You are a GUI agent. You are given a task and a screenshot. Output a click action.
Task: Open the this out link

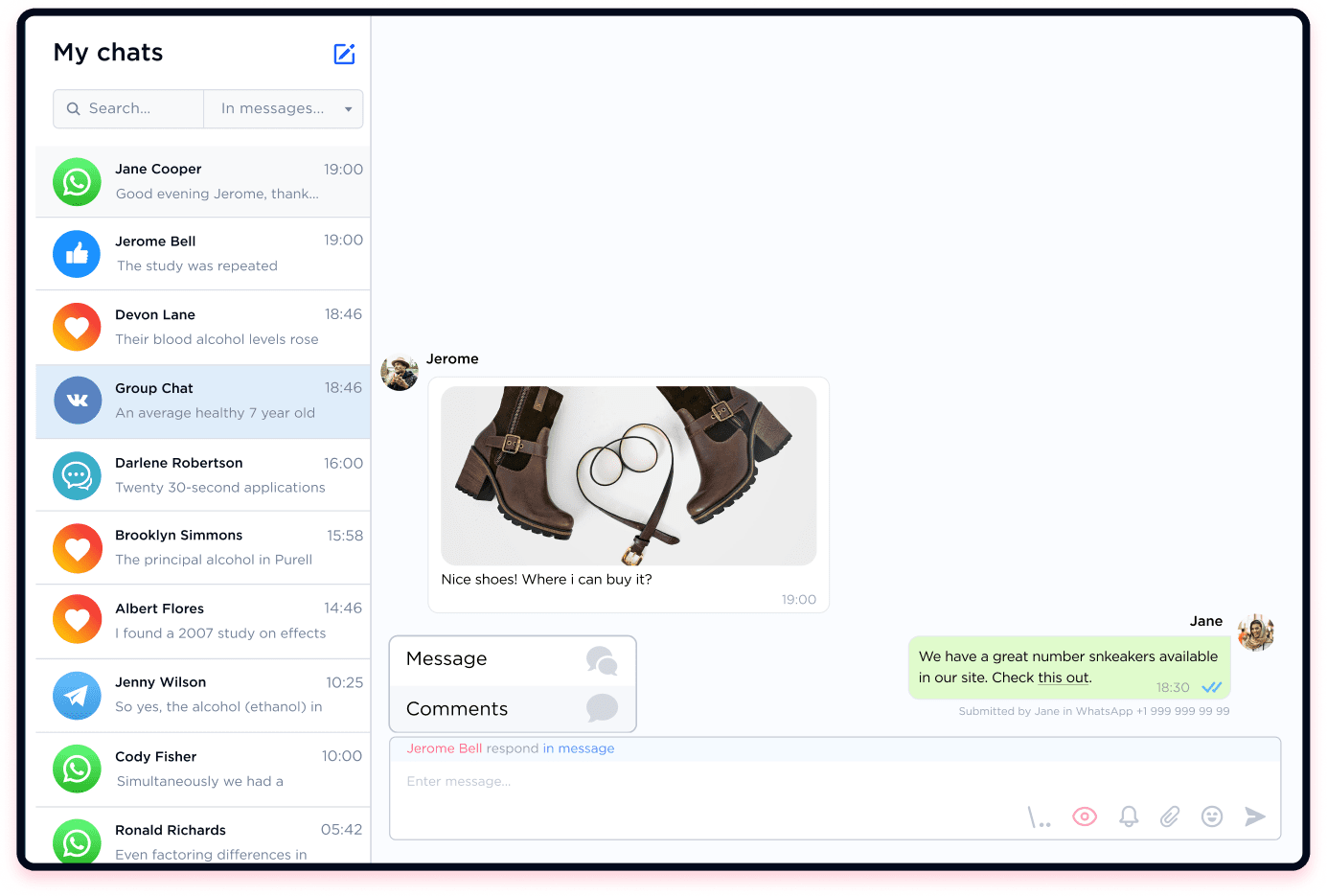click(x=1063, y=678)
